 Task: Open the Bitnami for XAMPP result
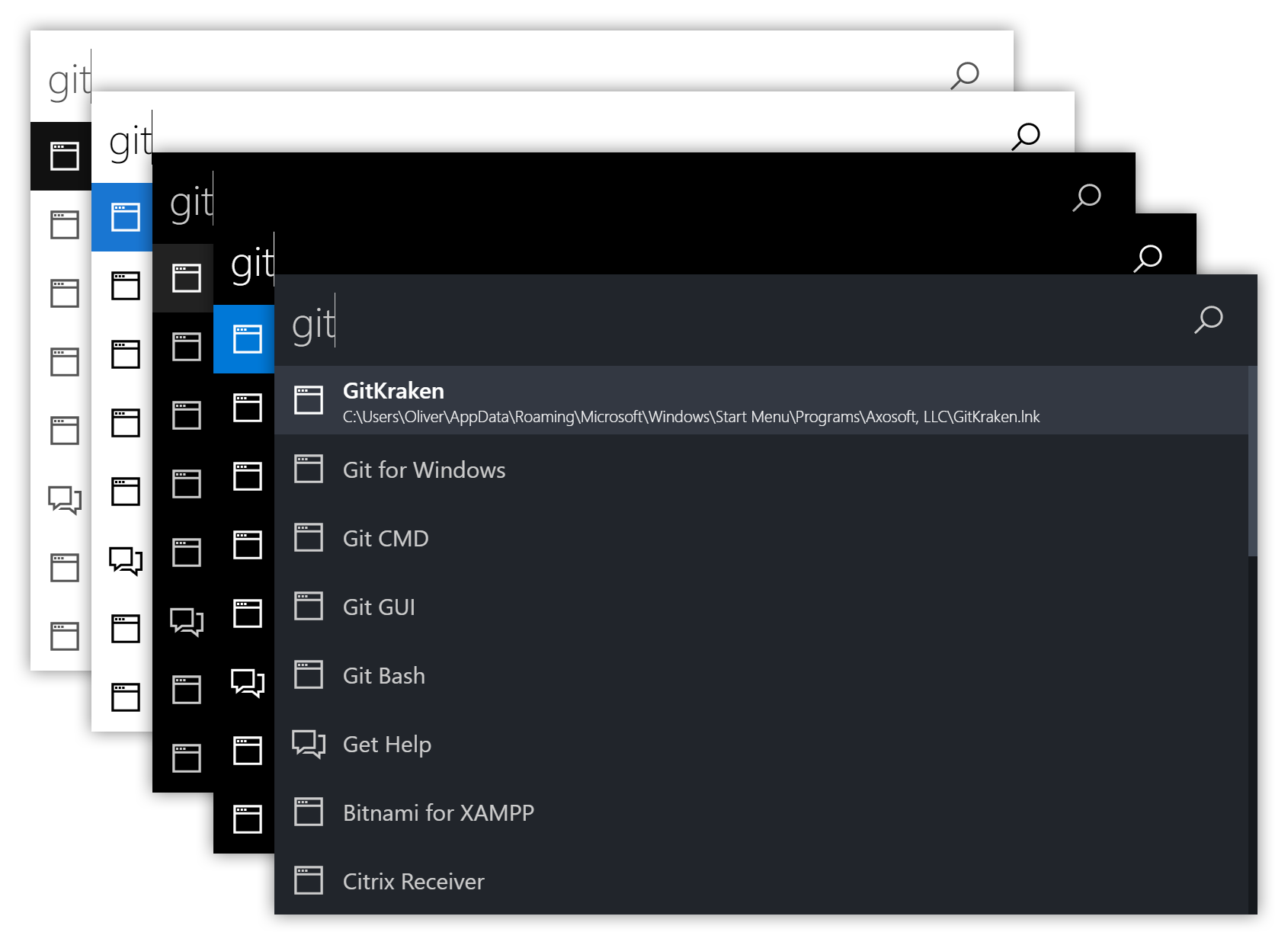pos(761,812)
